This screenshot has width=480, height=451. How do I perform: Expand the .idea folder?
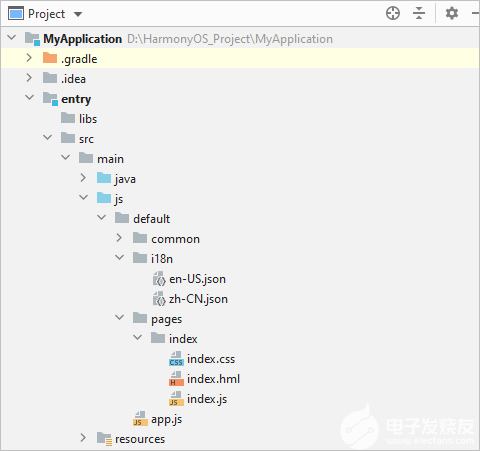[29, 78]
